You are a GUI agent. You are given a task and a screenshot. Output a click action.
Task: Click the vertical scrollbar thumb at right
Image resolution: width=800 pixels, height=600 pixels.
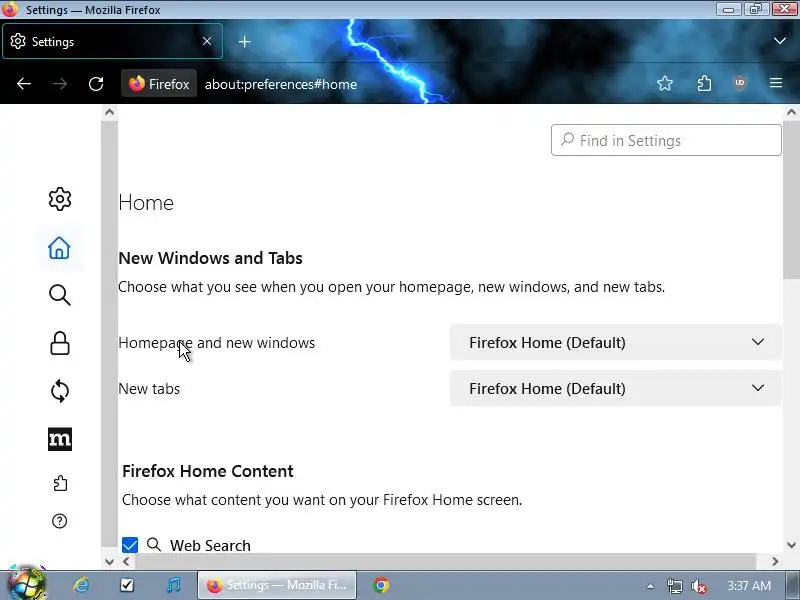coord(791,202)
